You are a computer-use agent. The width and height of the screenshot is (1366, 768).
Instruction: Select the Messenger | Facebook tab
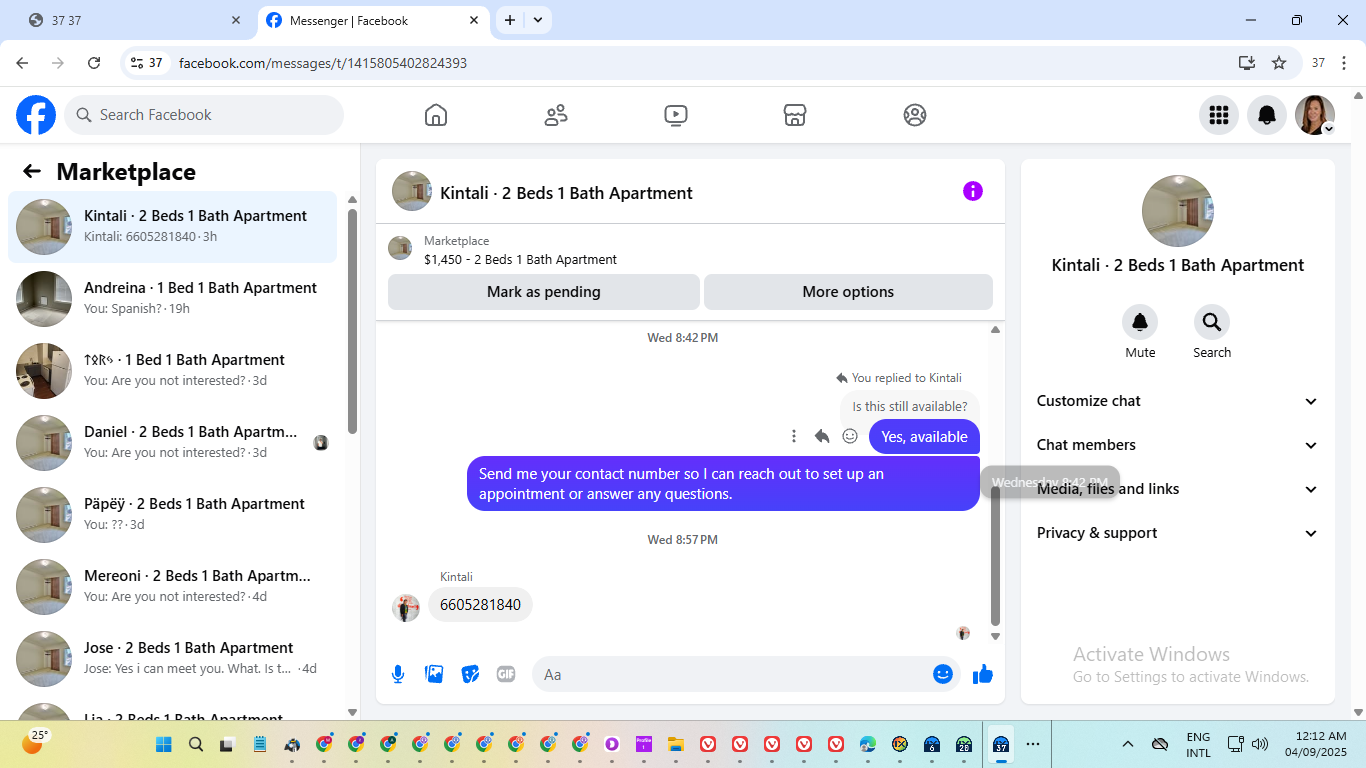pyautogui.click(x=372, y=20)
